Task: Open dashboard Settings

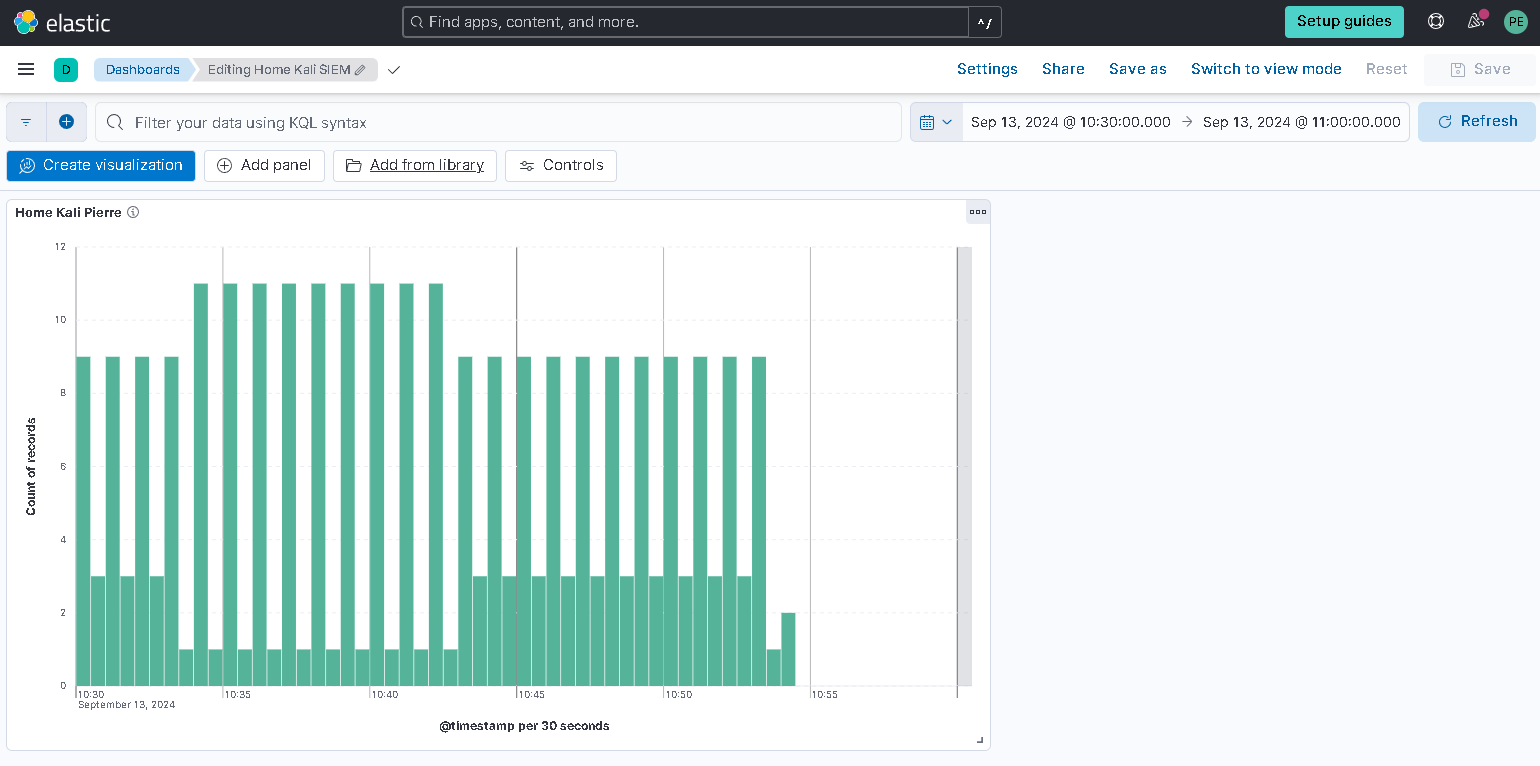Action: point(987,69)
